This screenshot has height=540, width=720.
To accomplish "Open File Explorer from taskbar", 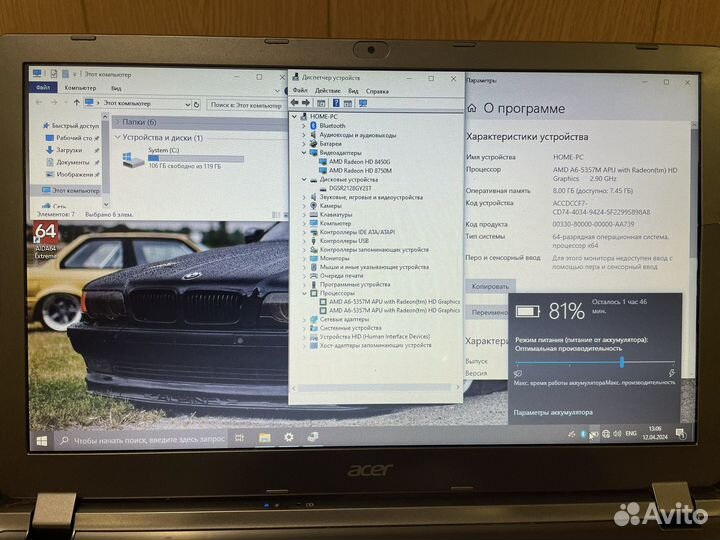I will tap(264, 438).
